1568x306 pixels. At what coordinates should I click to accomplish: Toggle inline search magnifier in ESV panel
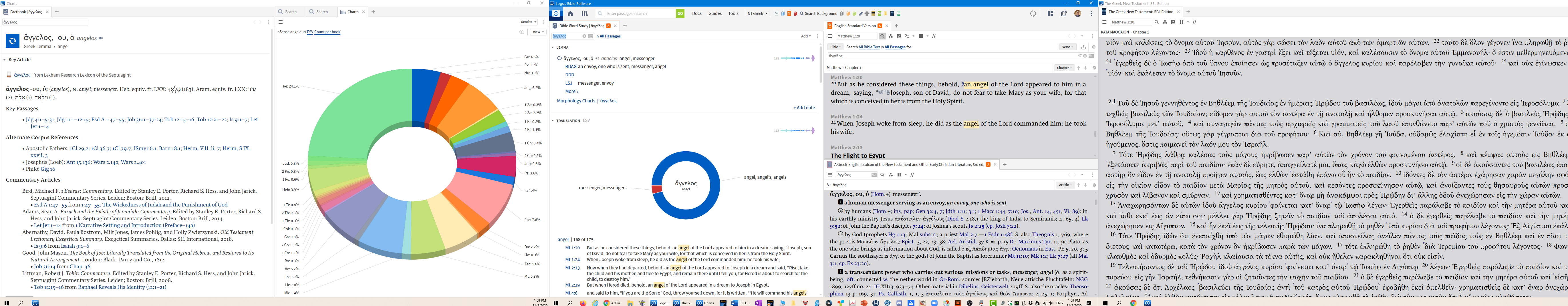click(x=882, y=37)
